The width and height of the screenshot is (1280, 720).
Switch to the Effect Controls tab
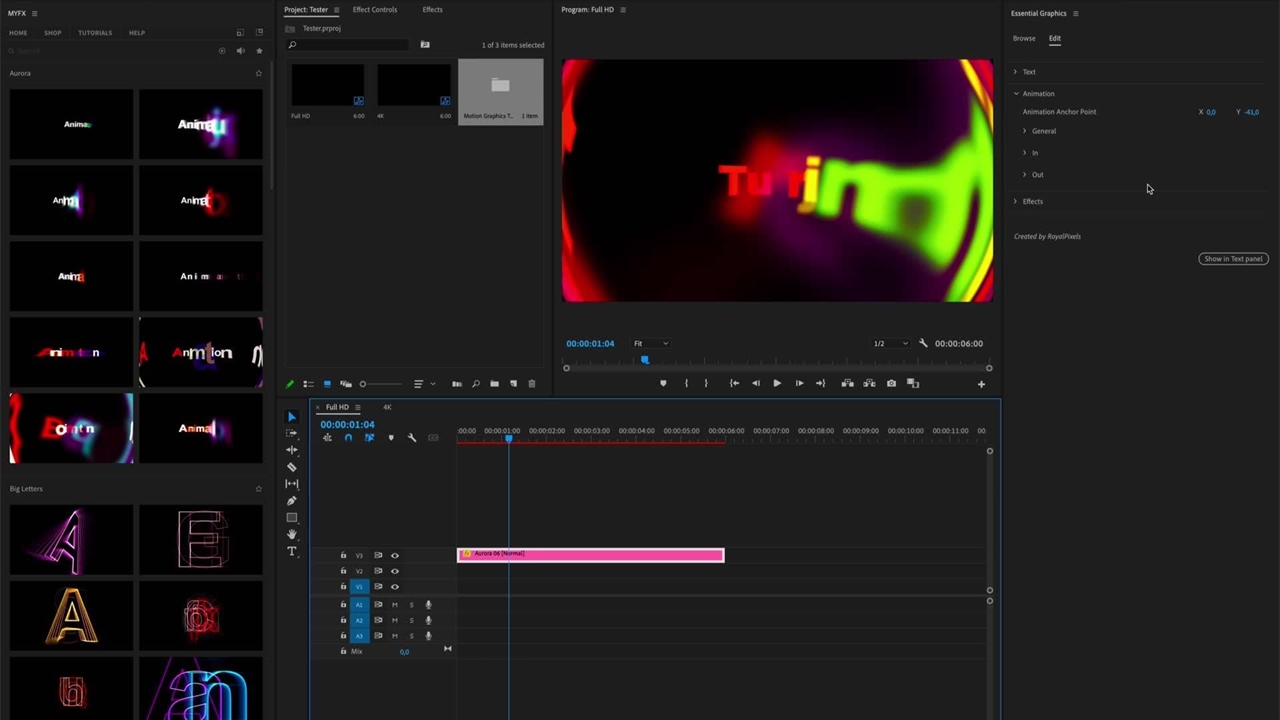(374, 10)
